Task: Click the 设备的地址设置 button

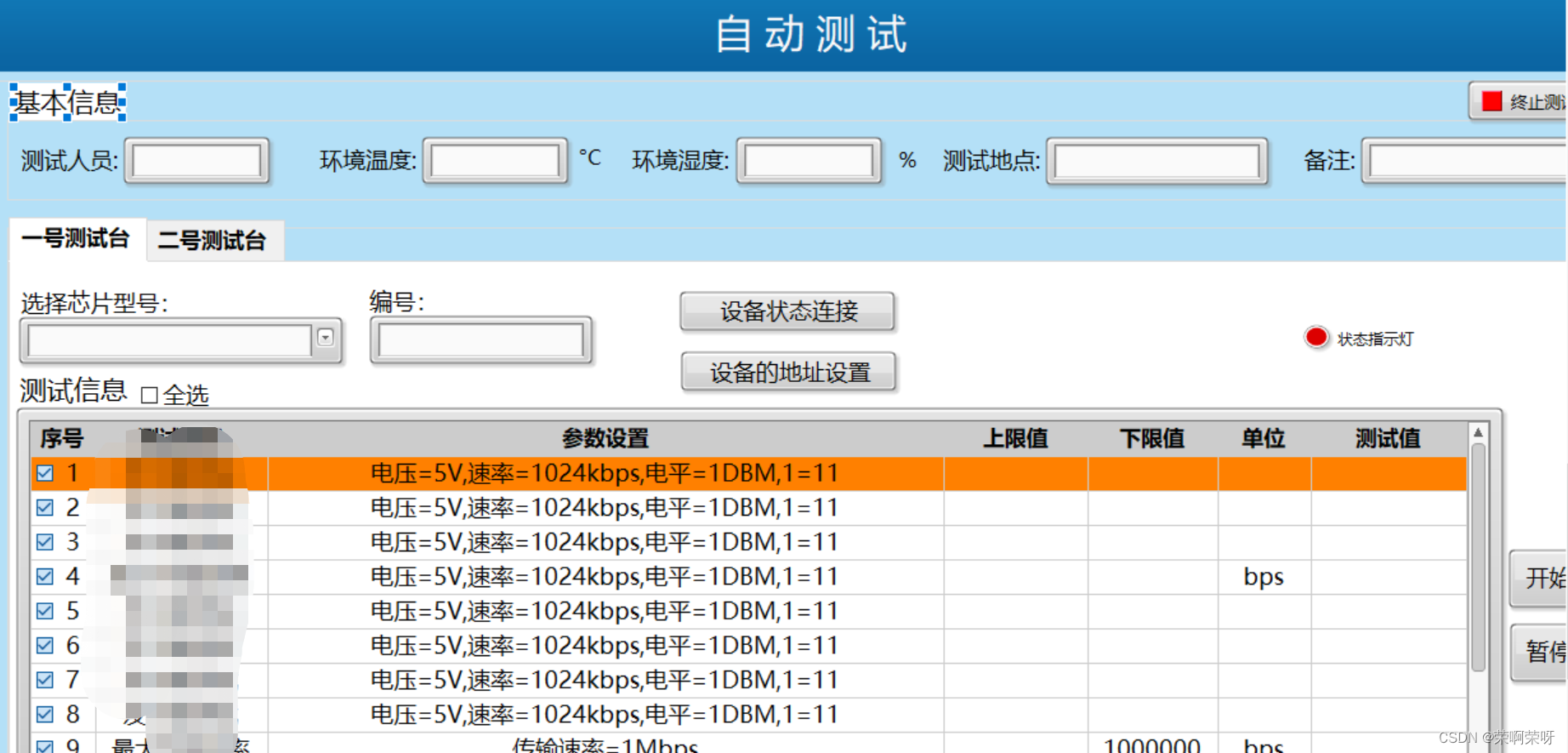Action: click(789, 372)
